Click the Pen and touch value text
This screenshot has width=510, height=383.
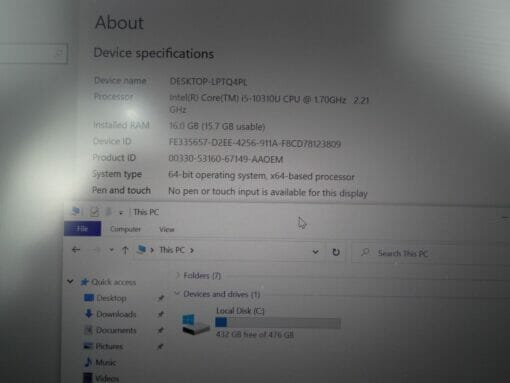coord(268,192)
